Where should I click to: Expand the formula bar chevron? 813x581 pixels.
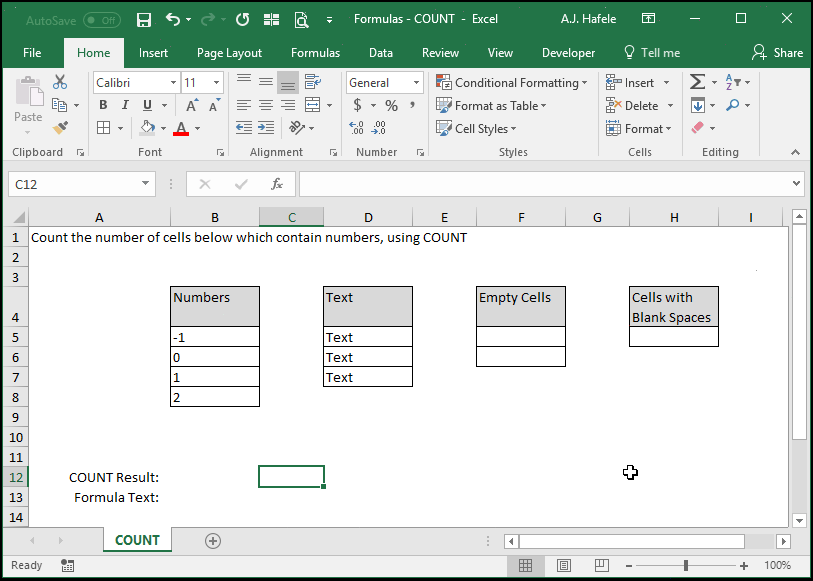pos(796,183)
